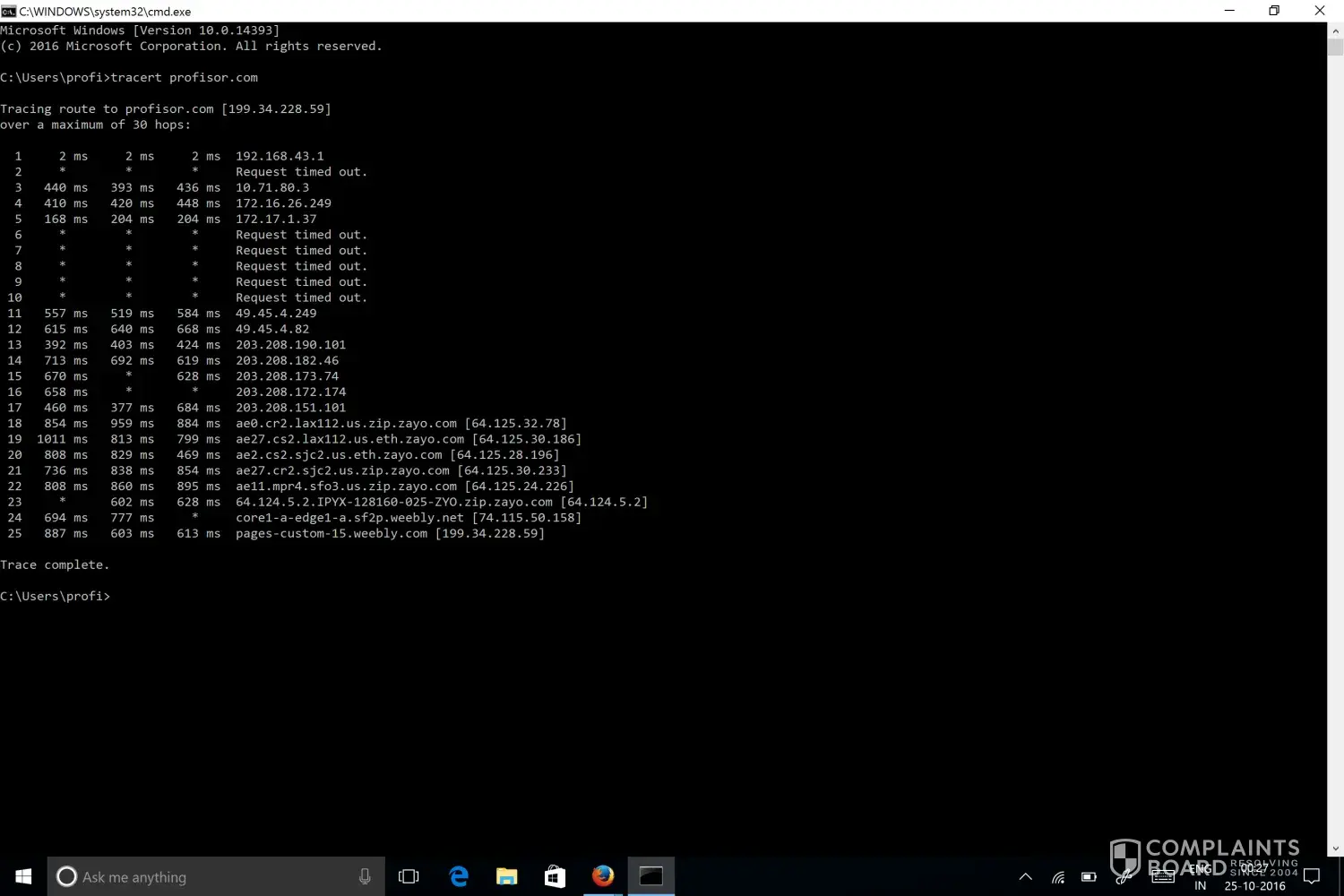1344x896 pixels.
Task: Open File Explorer from the taskbar
Action: tap(507, 876)
